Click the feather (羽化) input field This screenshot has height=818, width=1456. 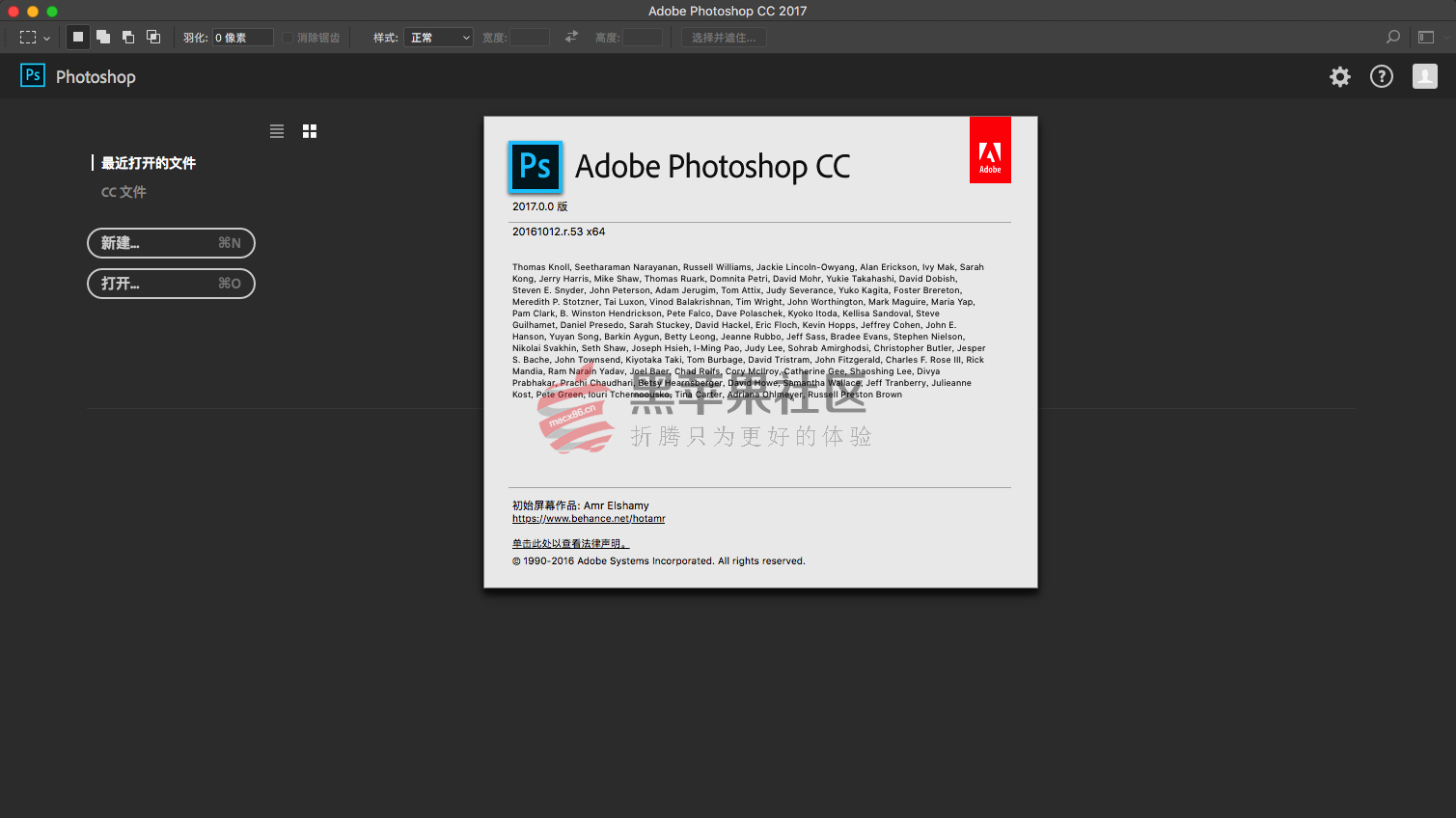click(x=243, y=38)
